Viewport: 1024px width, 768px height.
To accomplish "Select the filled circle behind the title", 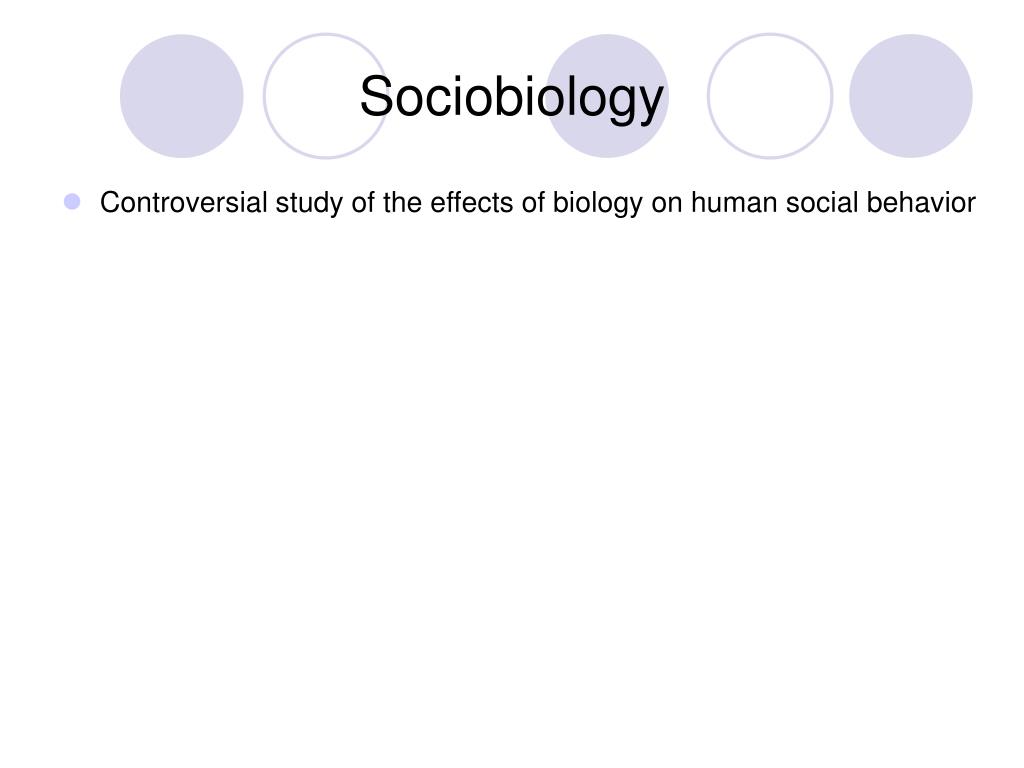I will pos(607,96).
